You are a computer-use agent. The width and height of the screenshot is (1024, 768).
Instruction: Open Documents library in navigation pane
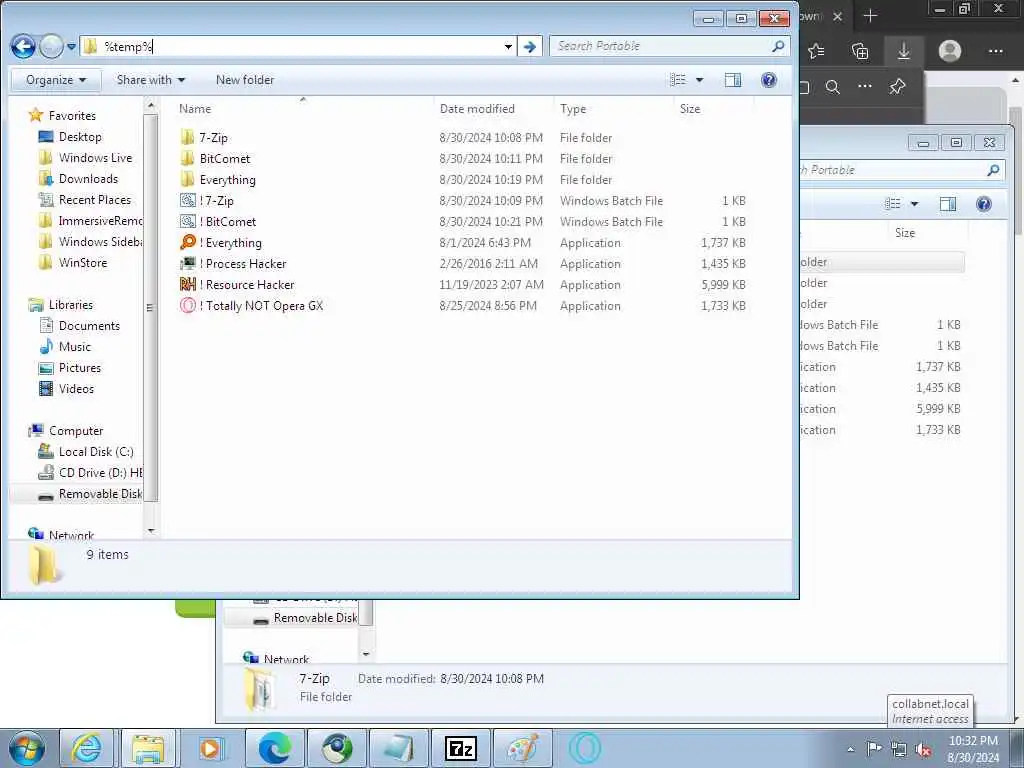click(89, 325)
